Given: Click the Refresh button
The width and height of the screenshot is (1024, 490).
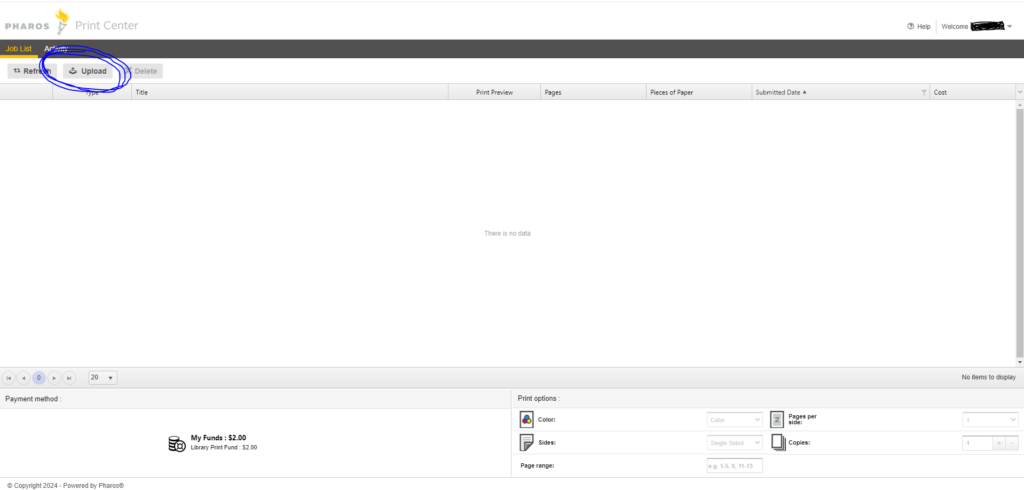Looking at the screenshot, I should 32,71.
